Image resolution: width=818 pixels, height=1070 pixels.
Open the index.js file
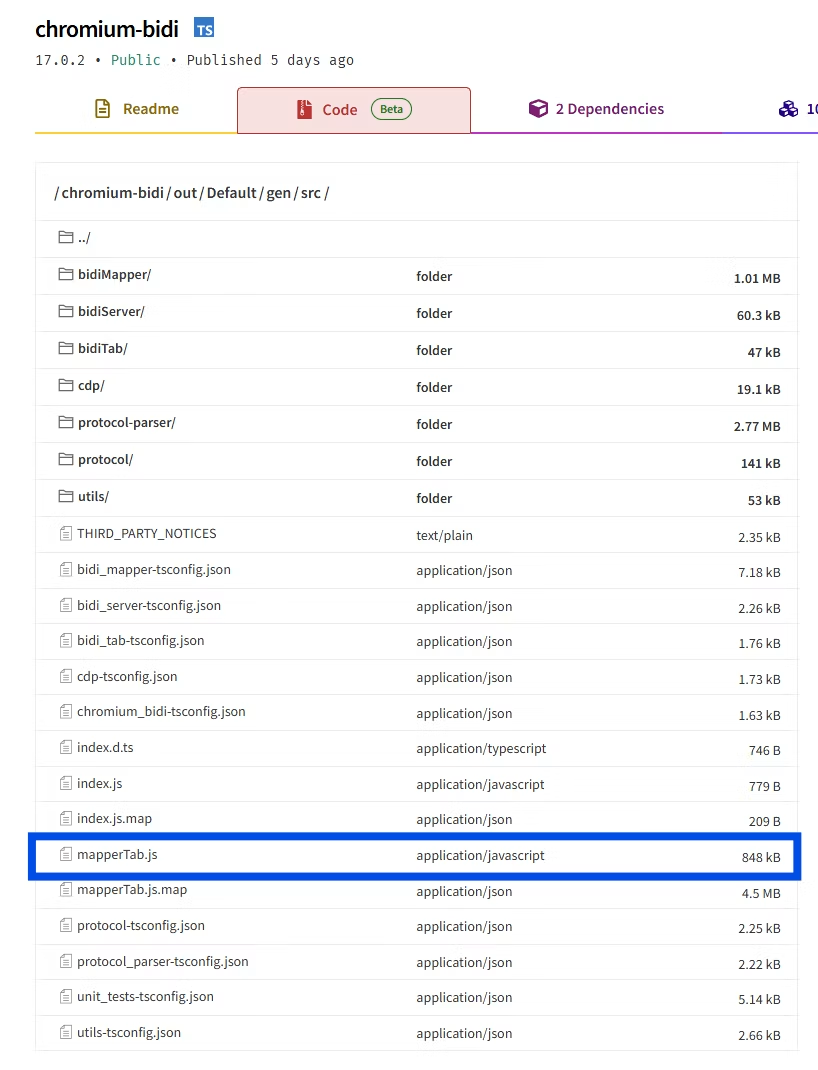100,783
